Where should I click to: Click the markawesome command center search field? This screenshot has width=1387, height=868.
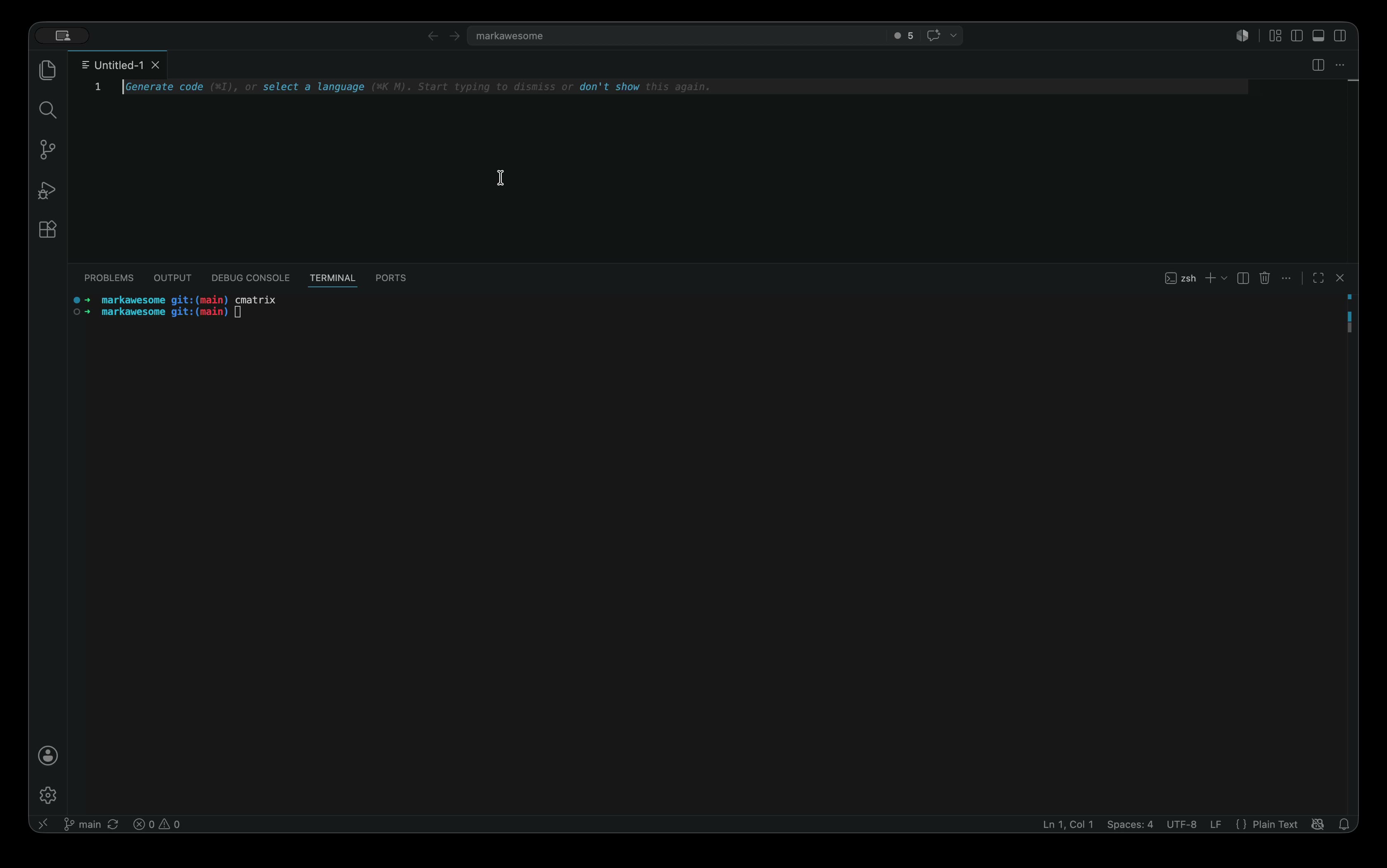pyautogui.click(x=677, y=36)
